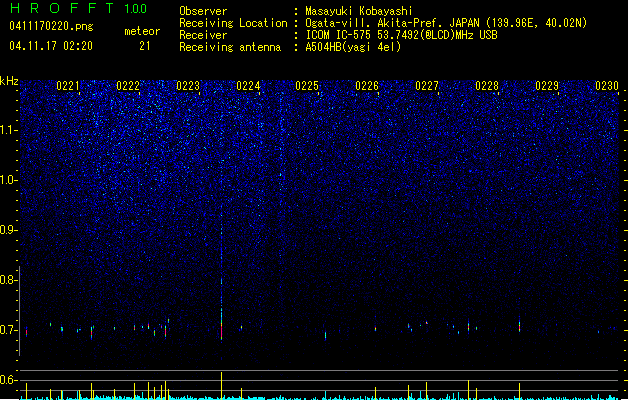
Task: Click the 0221 time marker
Action: point(68,86)
